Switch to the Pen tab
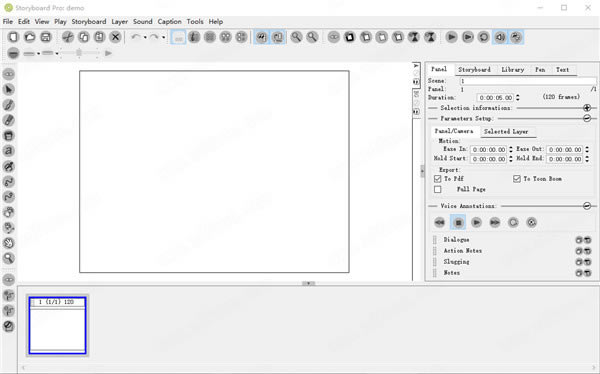The image size is (600, 374). pos(540,70)
